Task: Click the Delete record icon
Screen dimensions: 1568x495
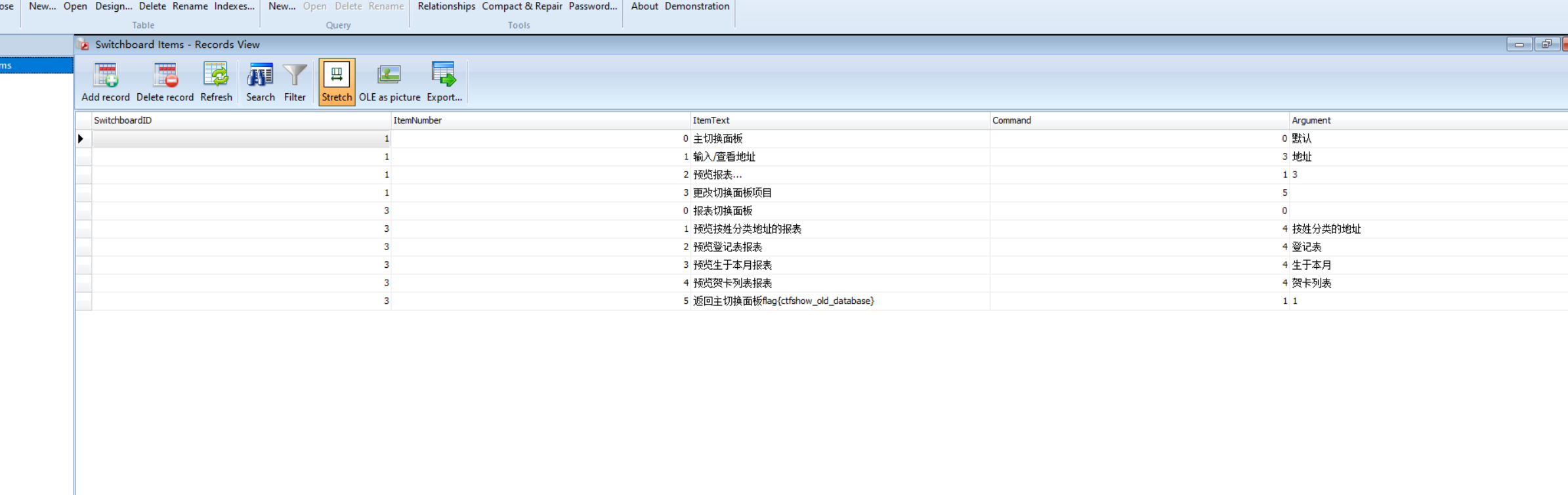Action: point(165,75)
